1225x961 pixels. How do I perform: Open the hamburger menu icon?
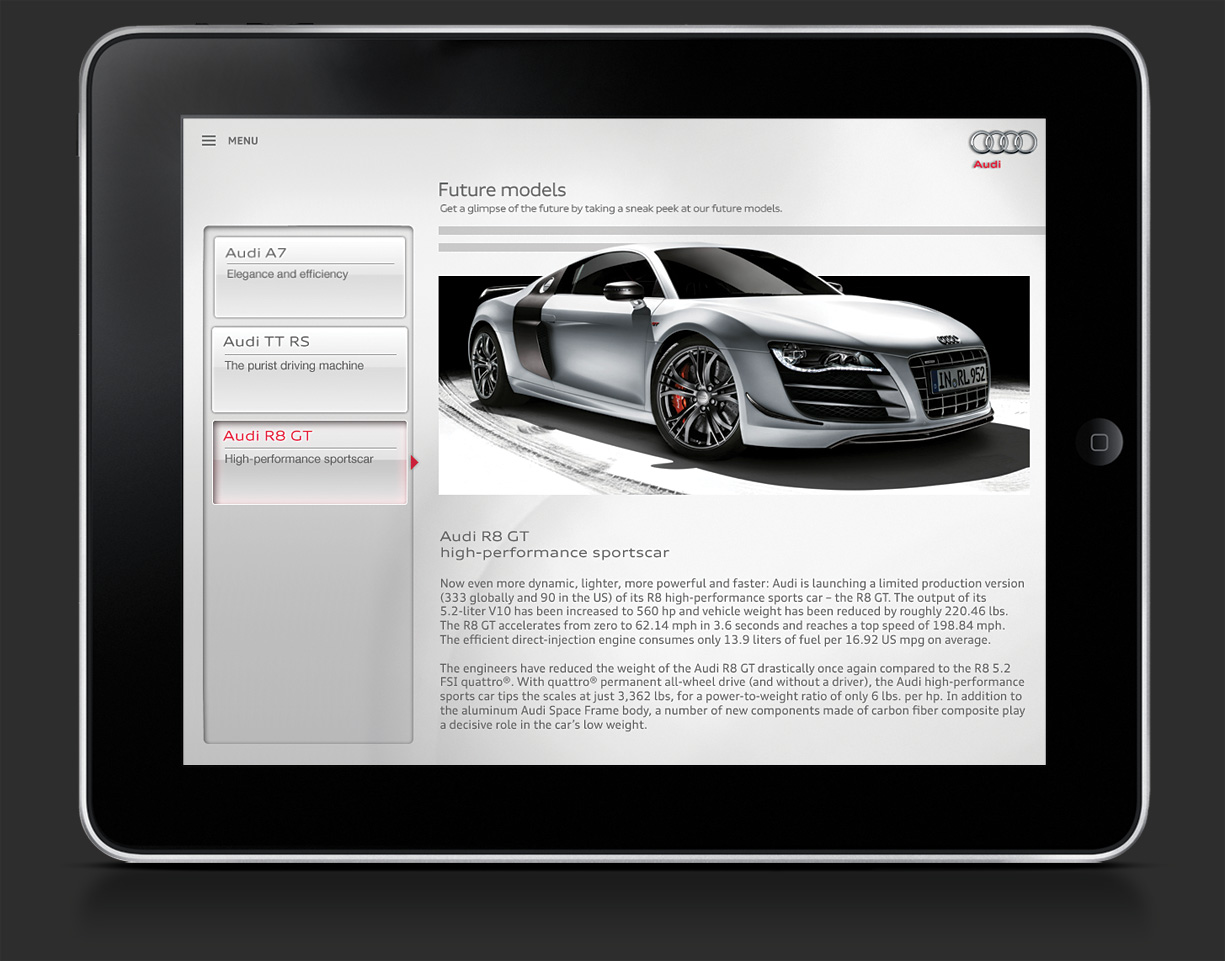[x=209, y=141]
